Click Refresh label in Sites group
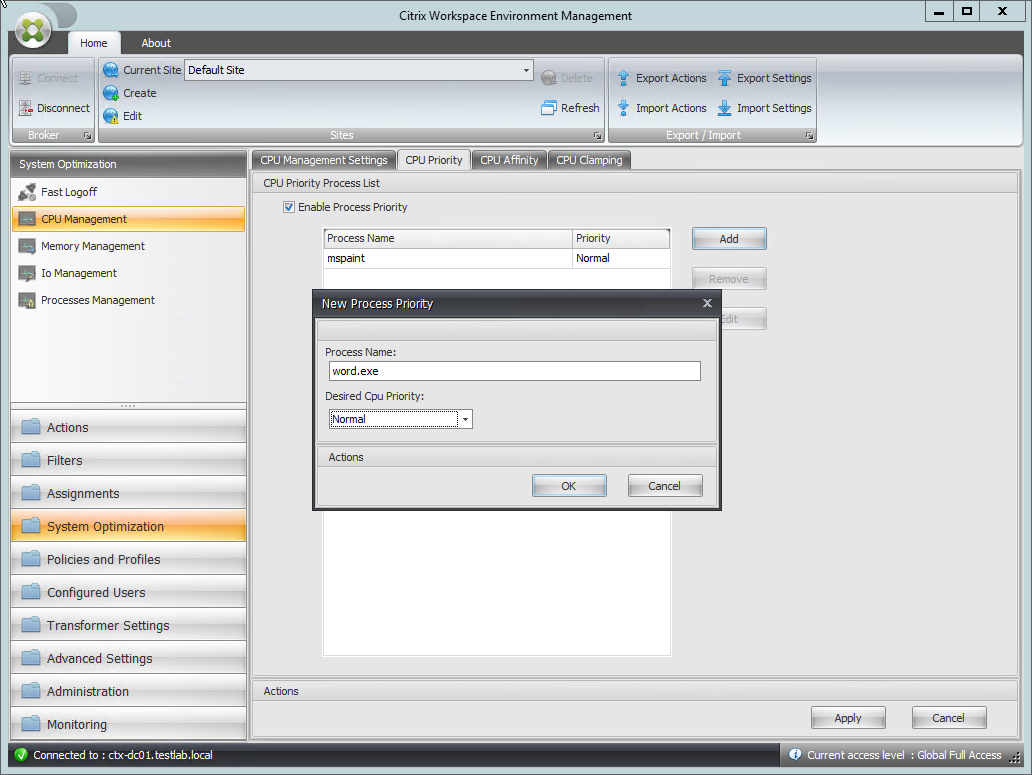This screenshot has height=775, width=1032. 580,108
